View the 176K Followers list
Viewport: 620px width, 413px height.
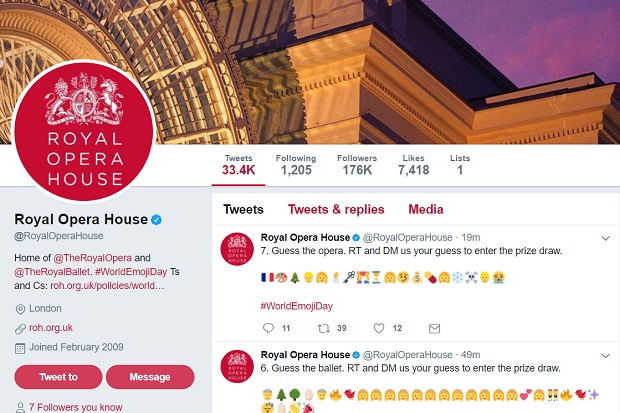point(357,165)
